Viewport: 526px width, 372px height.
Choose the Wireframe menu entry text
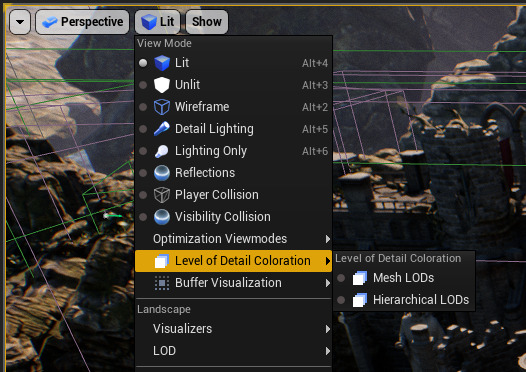click(x=202, y=107)
